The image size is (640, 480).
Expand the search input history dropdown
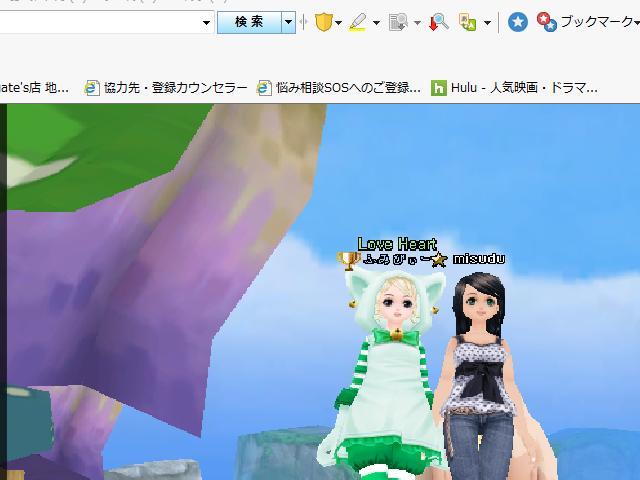tap(207, 22)
